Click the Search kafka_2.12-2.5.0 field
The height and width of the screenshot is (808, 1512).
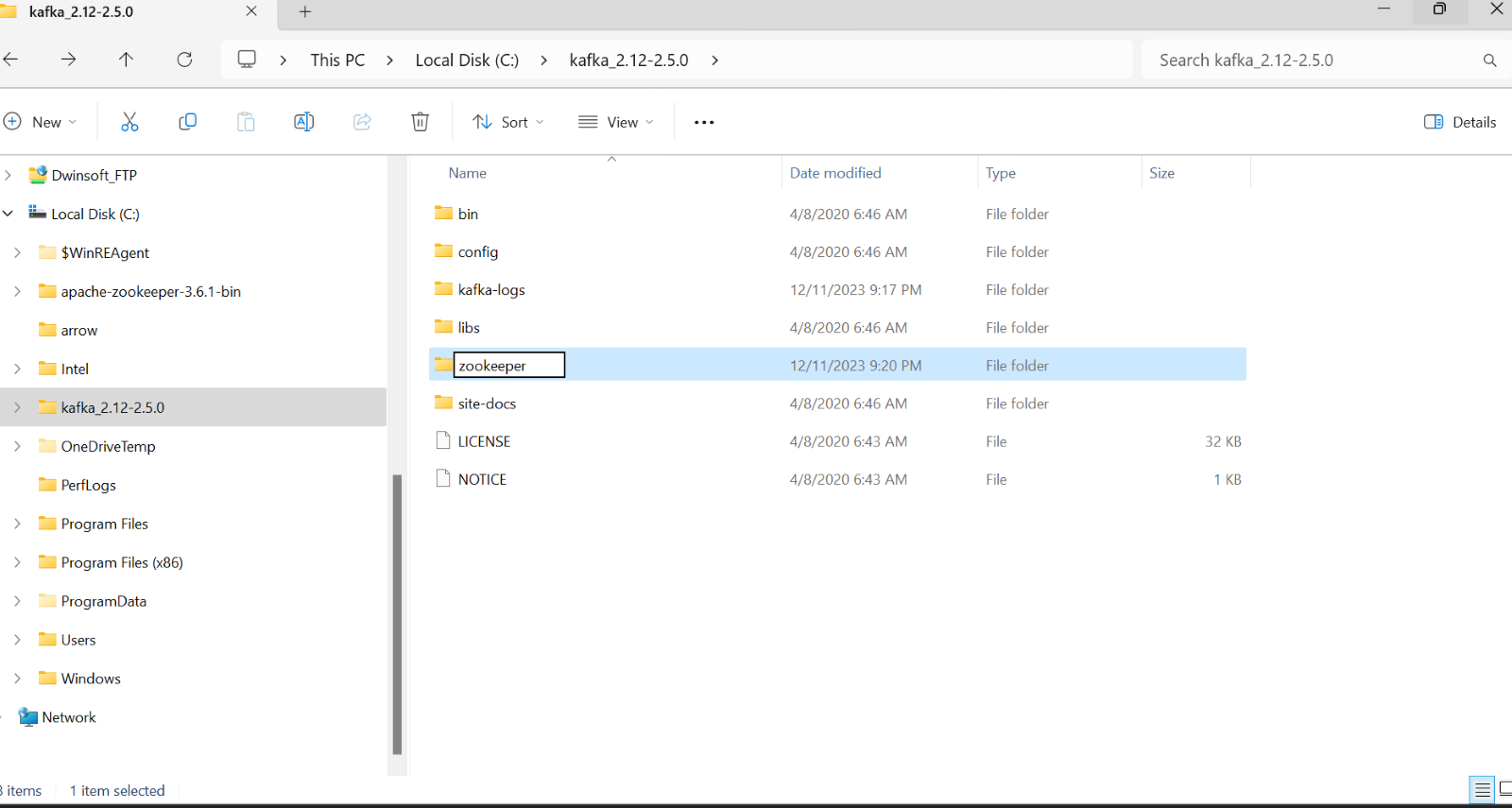[1314, 60]
